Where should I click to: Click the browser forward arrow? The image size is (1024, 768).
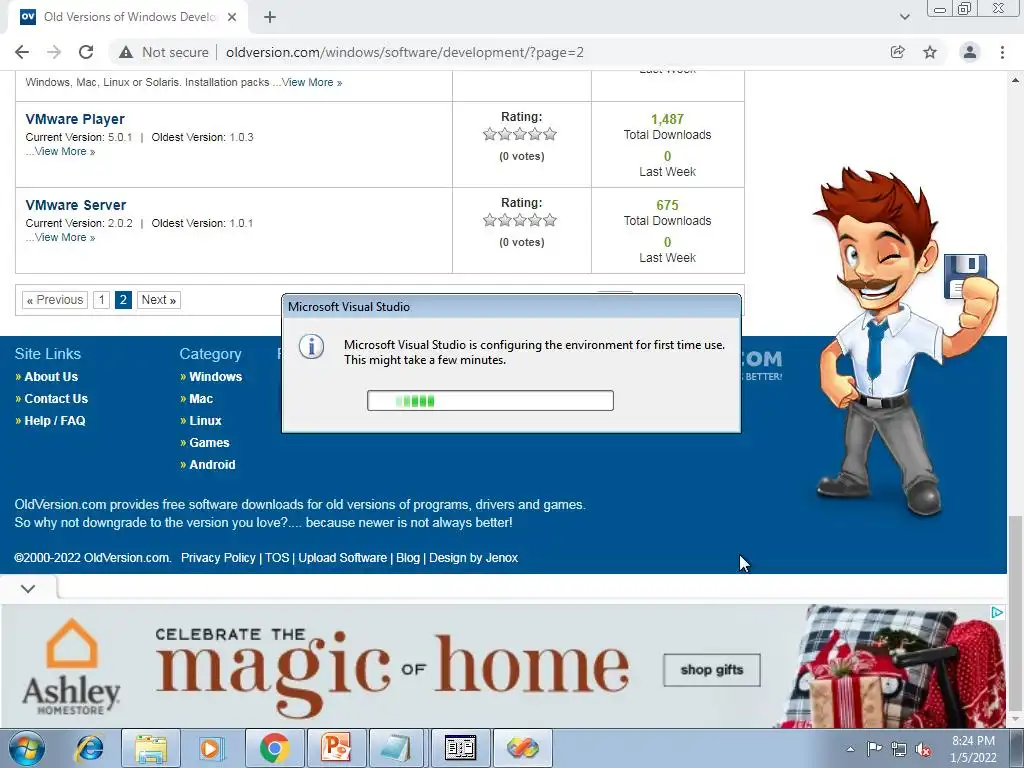tap(54, 52)
